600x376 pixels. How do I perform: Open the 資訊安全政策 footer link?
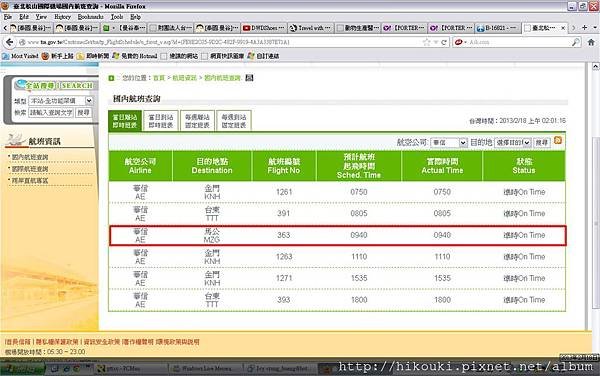click(x=101, y=342)
